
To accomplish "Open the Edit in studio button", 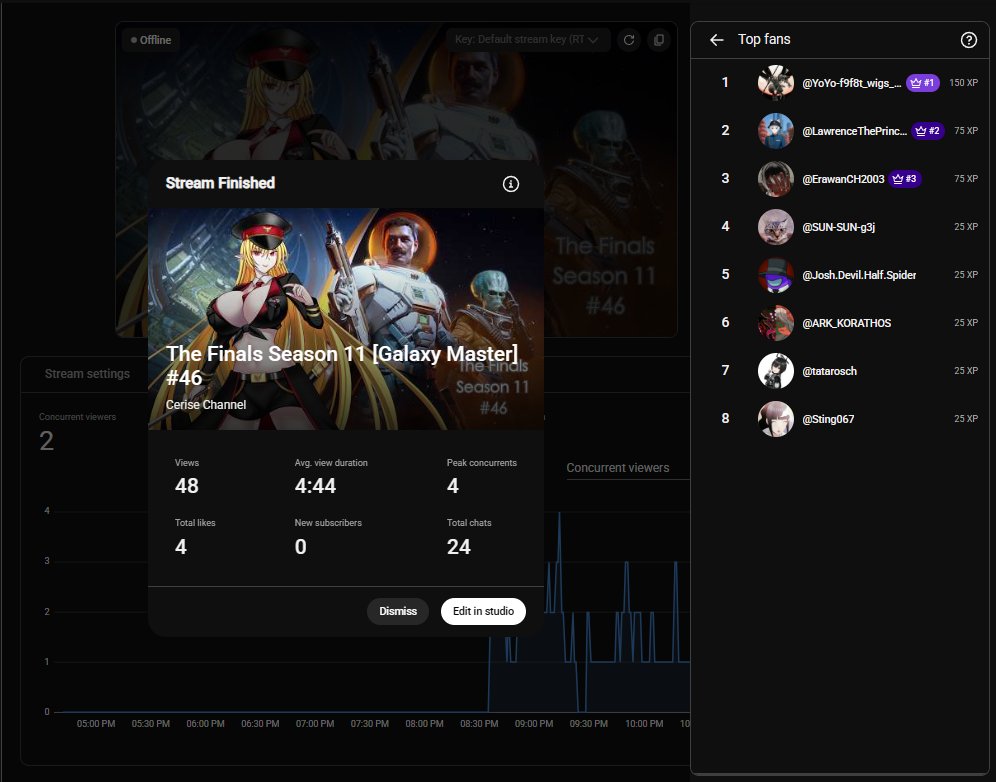I will coord(483,611).
